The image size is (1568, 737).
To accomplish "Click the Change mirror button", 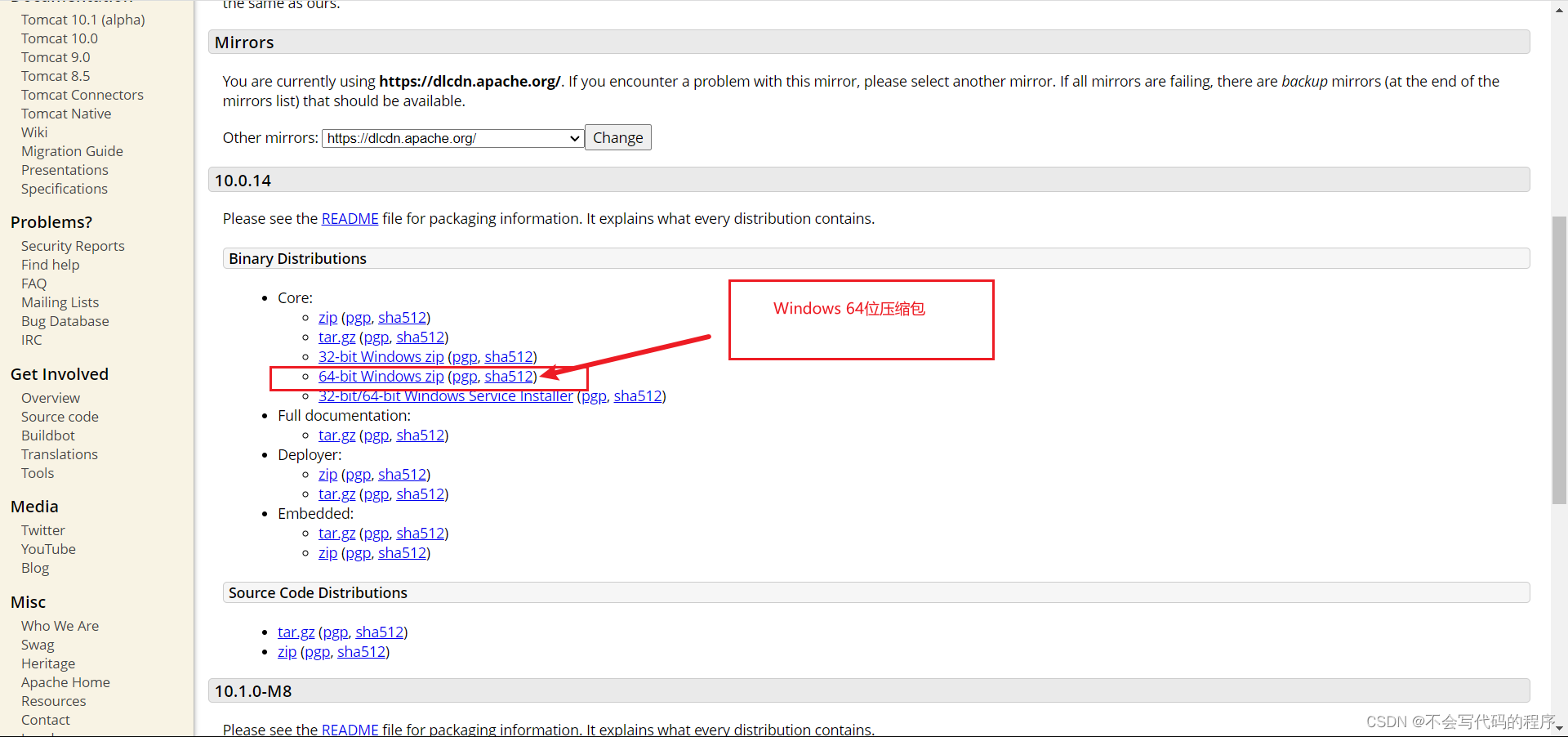I will (x=618, y=137).
